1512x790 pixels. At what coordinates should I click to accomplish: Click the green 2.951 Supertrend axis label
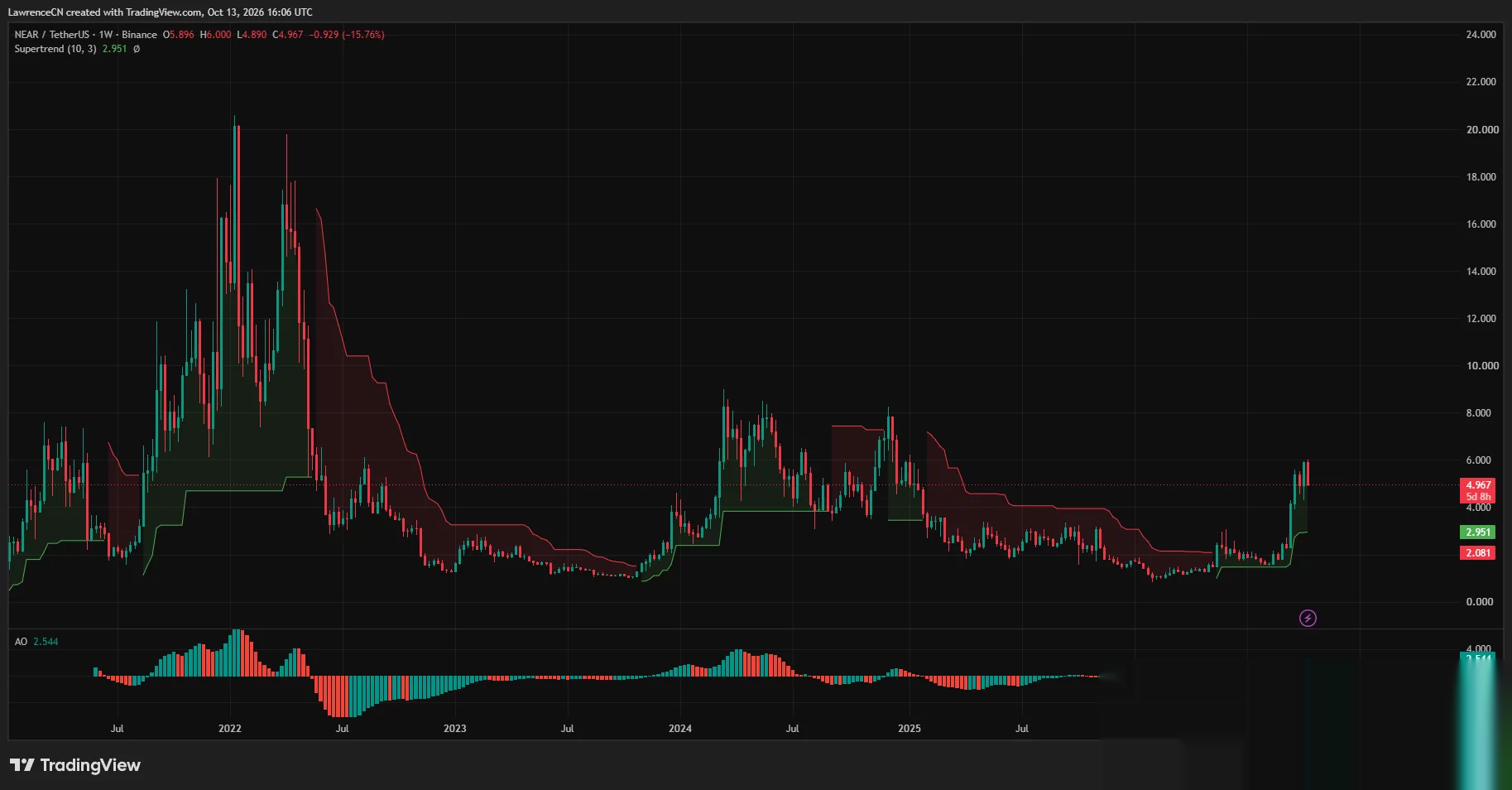(1478, 532)
